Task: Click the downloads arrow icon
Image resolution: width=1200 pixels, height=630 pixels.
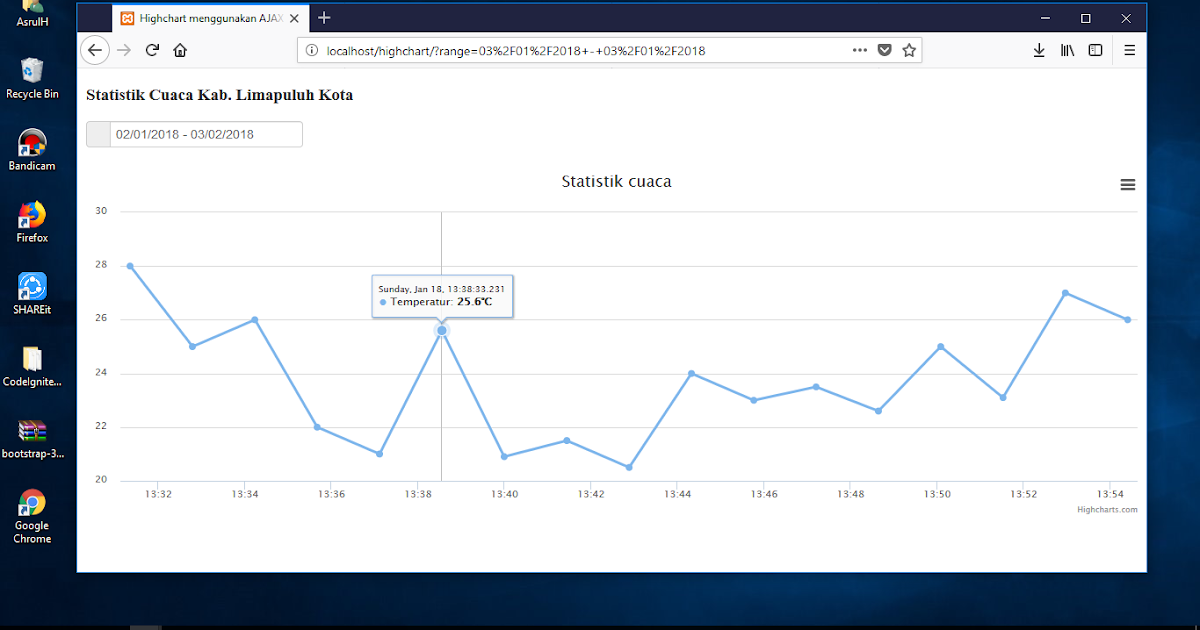Action: point(1039,49)
